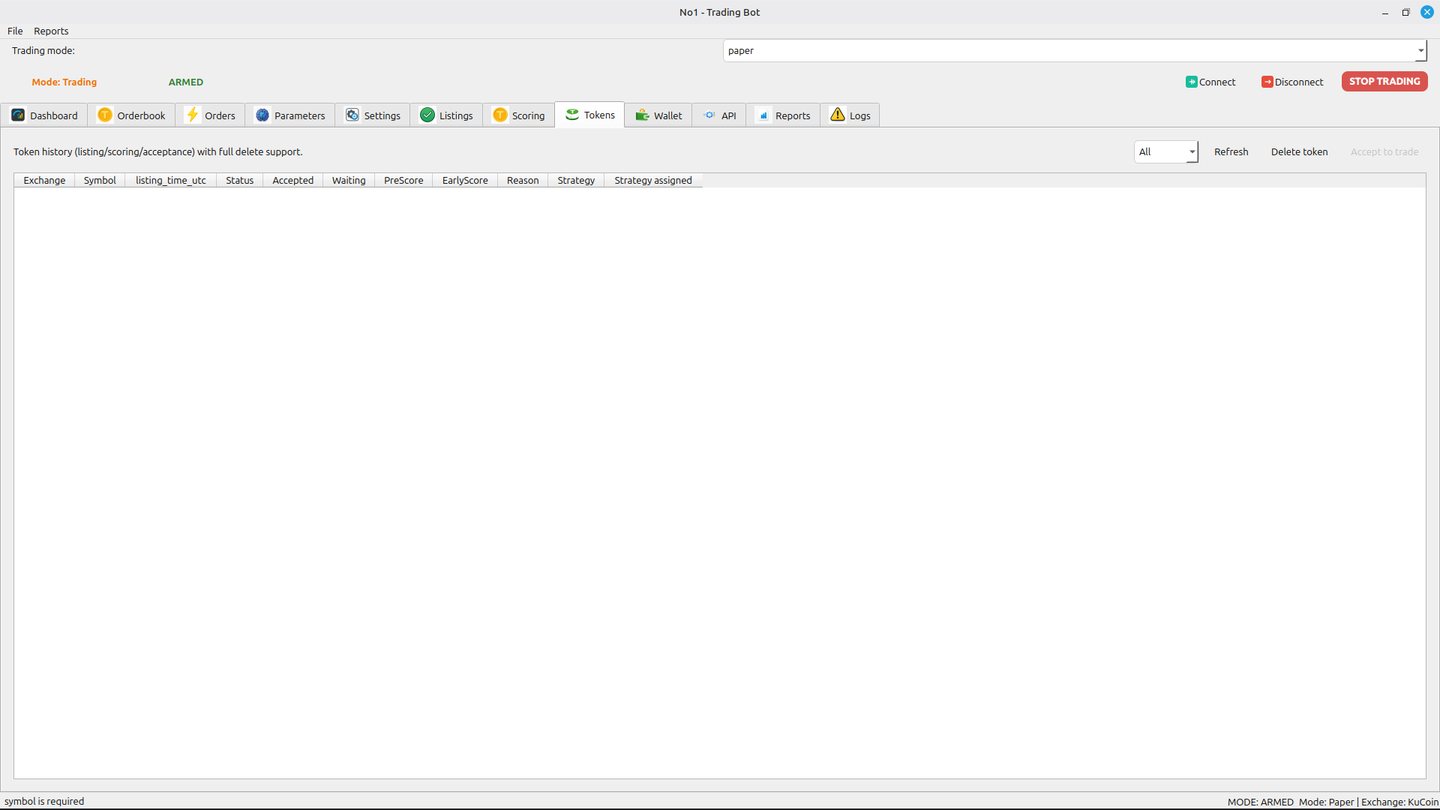Click the Strategy column header
This screenshot has height=810, width=1440.
pos(576,180)
